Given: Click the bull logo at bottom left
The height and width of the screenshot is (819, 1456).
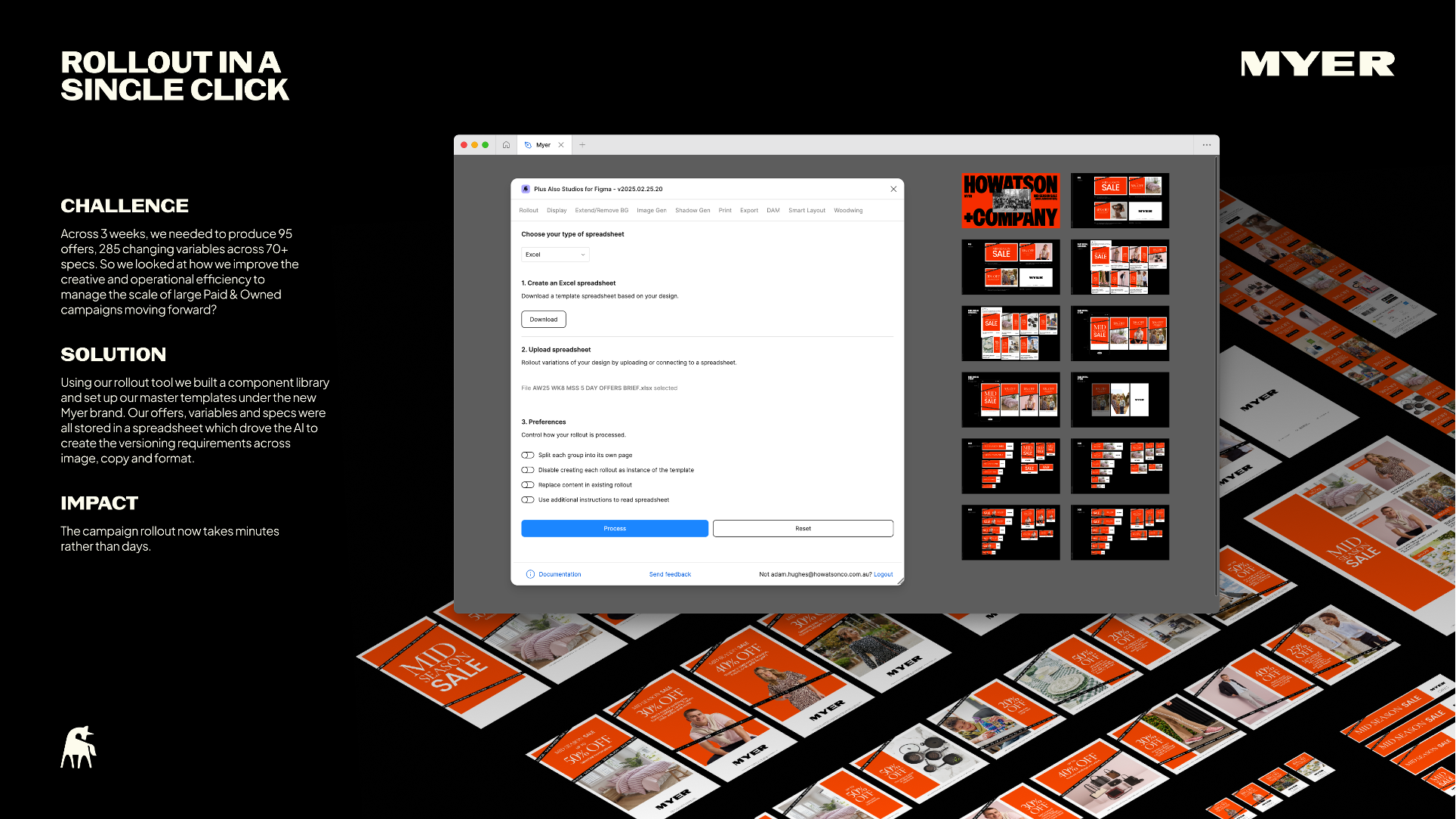Looking at the screenshot, I should pos(79,747).
